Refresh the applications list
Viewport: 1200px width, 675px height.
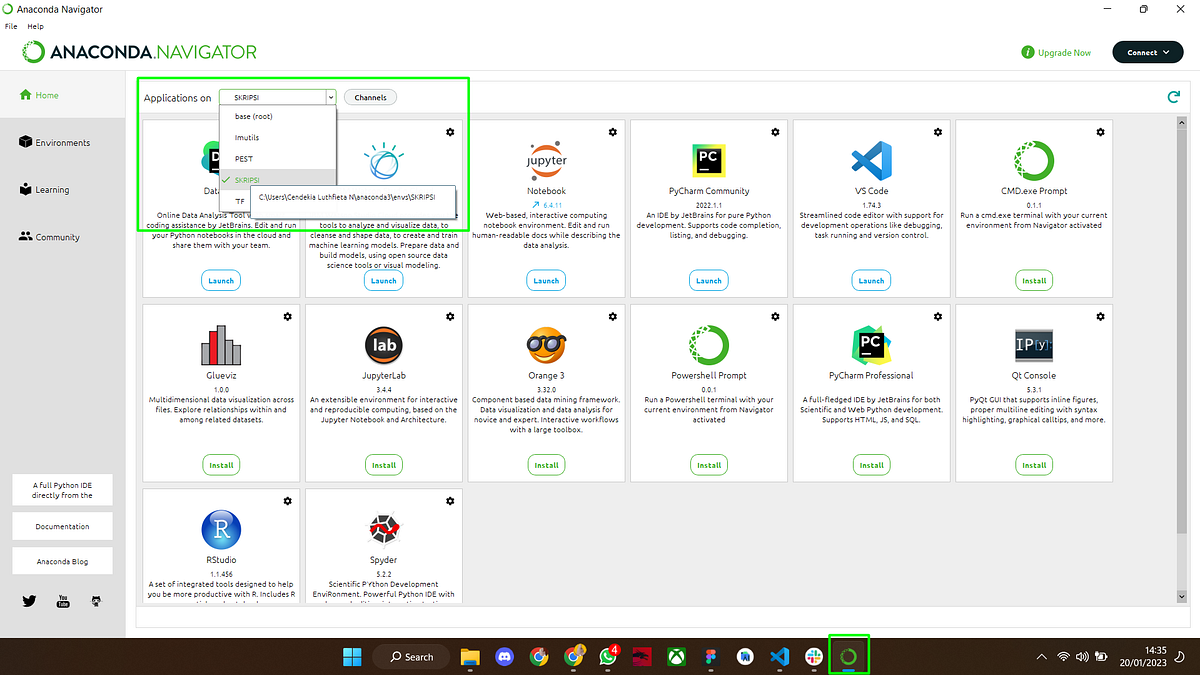point(1173,97)
